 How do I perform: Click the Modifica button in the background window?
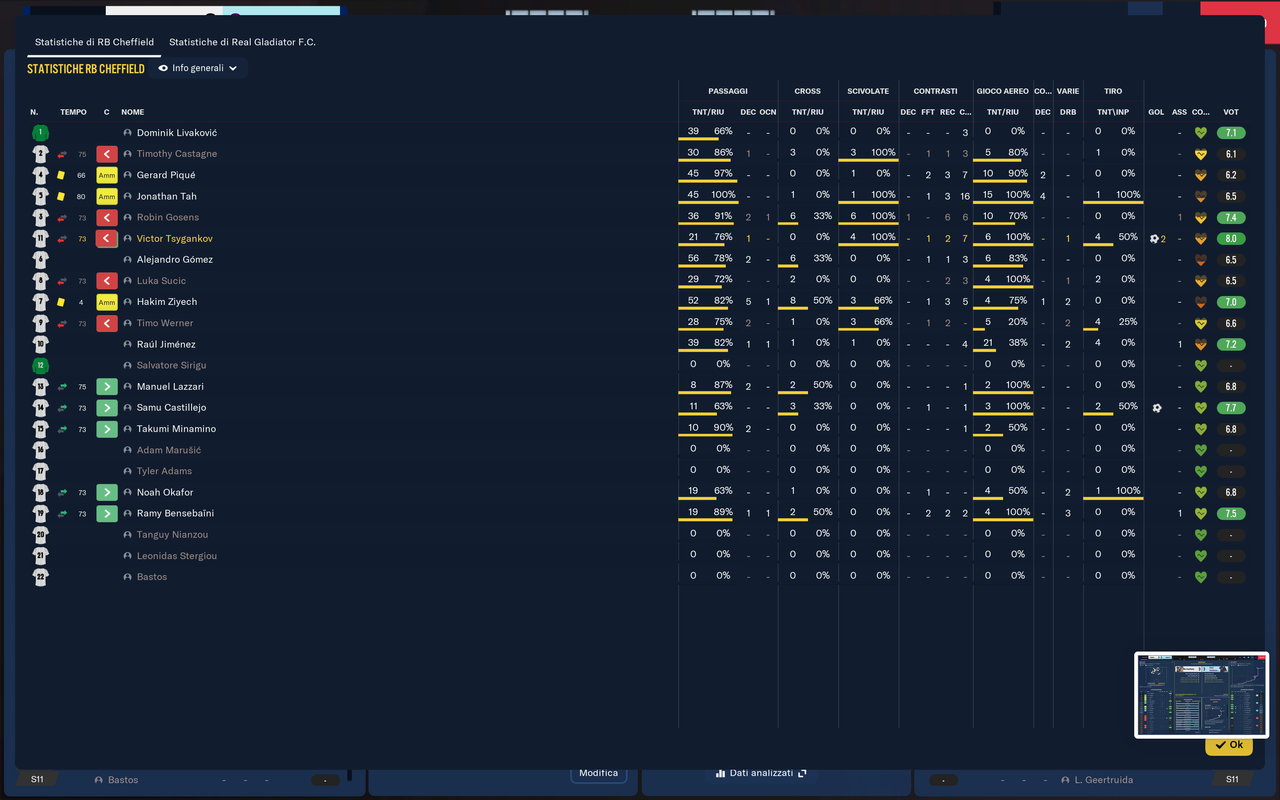pyautogui.click(x=598, y=773)
